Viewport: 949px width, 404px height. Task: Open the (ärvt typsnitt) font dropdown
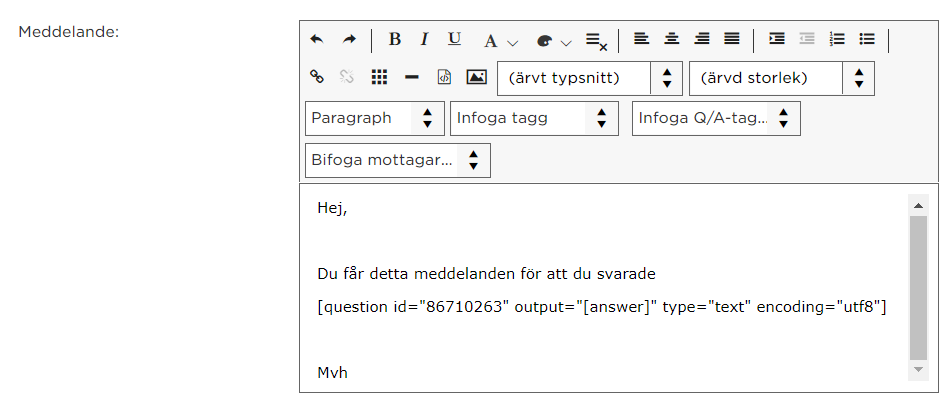pyautogui.click(x=590, y=78)
